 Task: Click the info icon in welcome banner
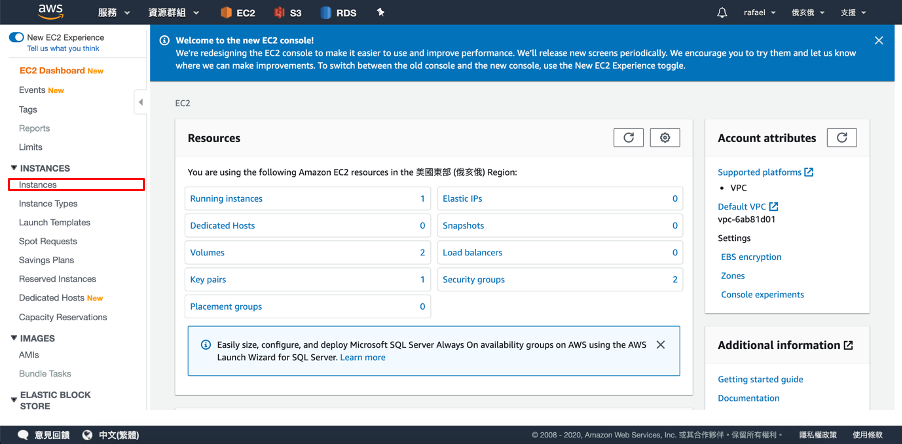pos(165,40)
